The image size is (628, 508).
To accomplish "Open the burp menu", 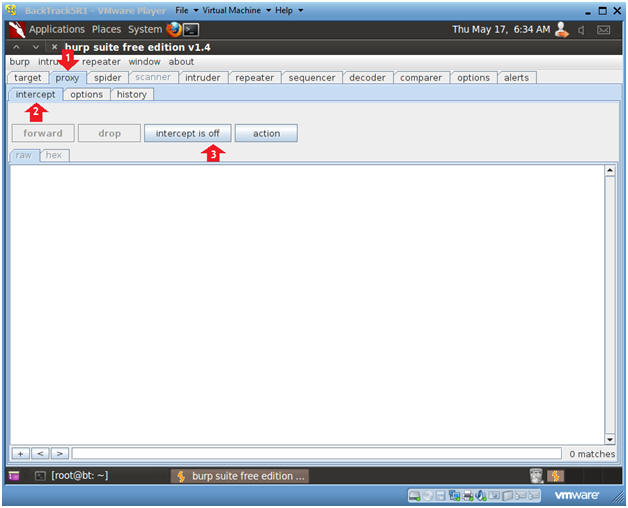I will pyautogui.click(x=20, y=62).
